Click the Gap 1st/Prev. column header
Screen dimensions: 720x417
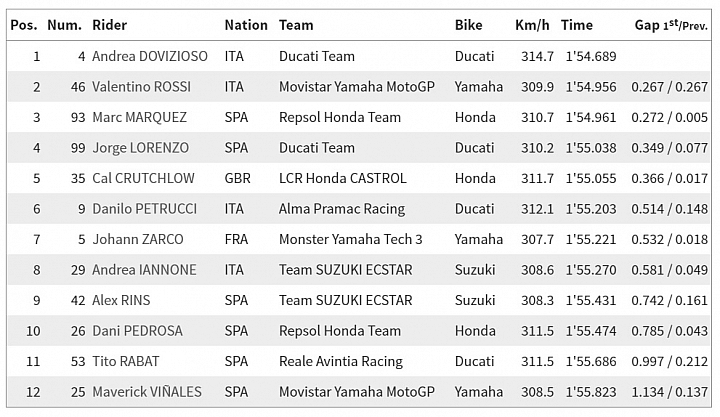coord(671,25)
